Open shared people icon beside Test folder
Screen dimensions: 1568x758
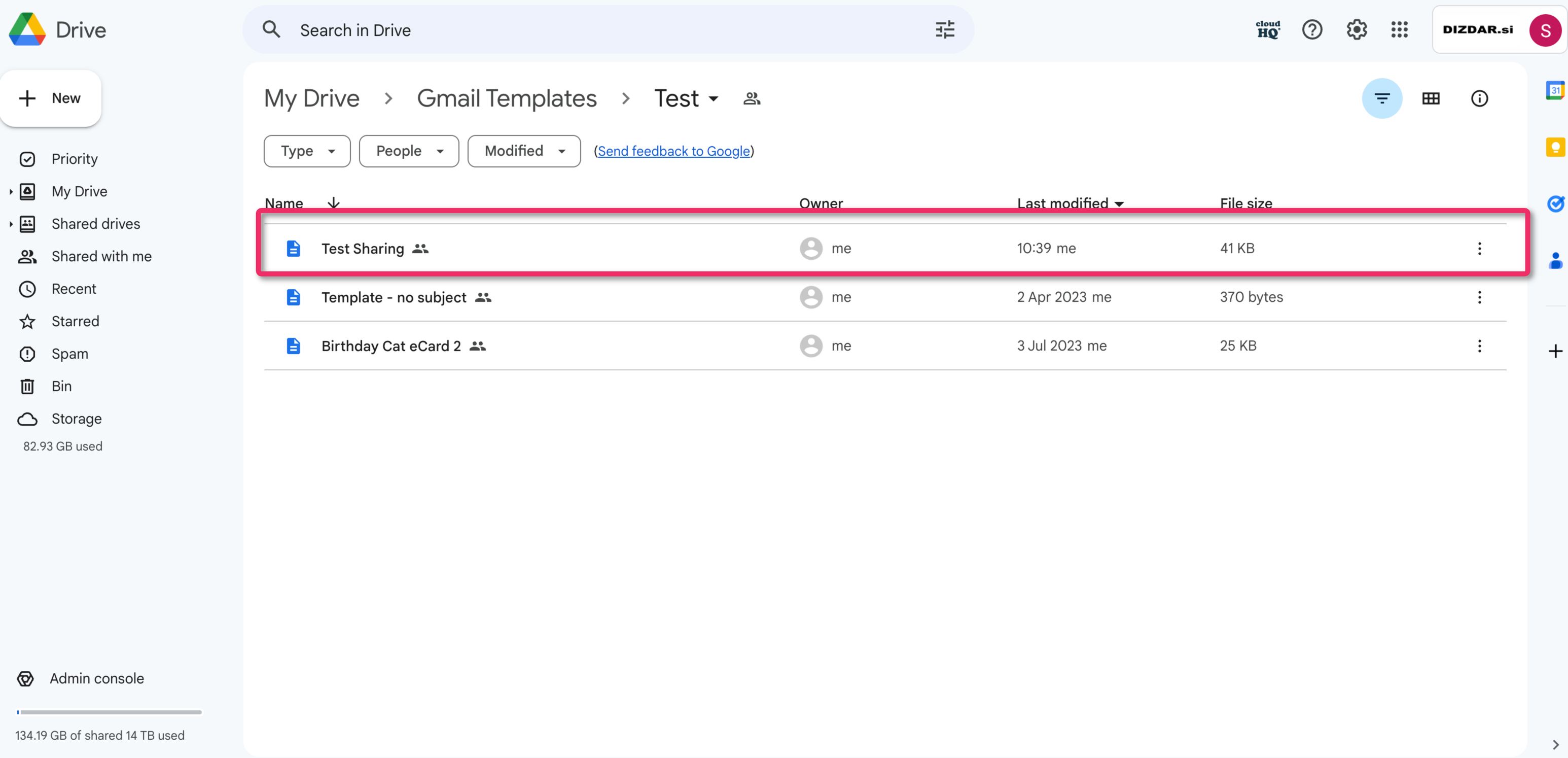point(752,98)
